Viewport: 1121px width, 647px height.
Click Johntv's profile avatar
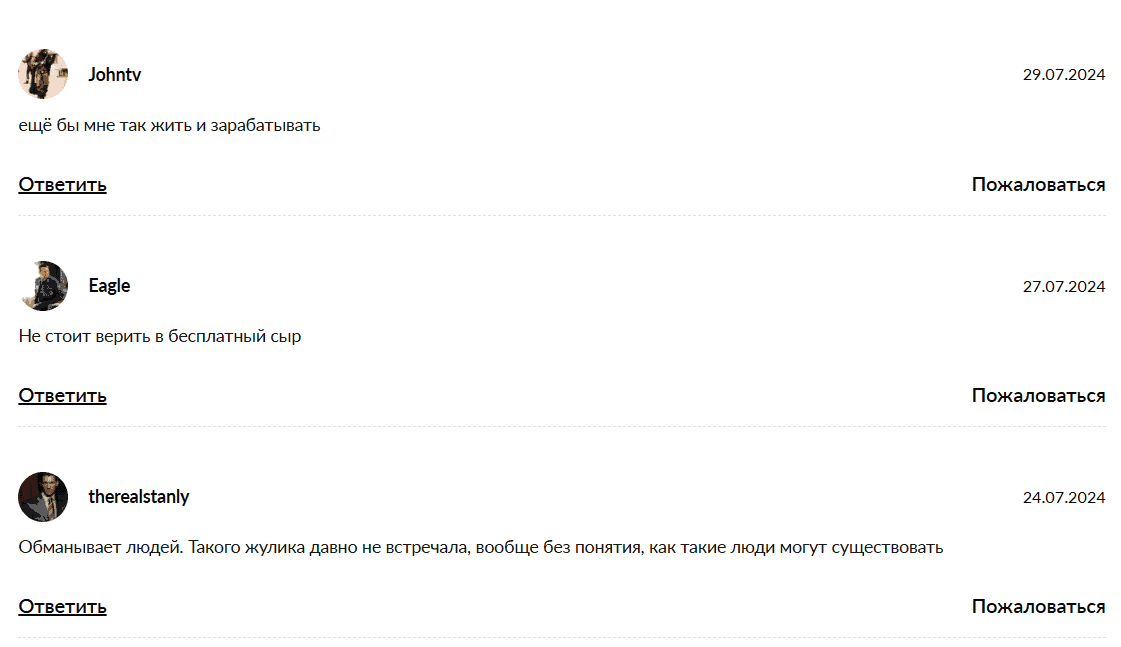pos(43,75)
